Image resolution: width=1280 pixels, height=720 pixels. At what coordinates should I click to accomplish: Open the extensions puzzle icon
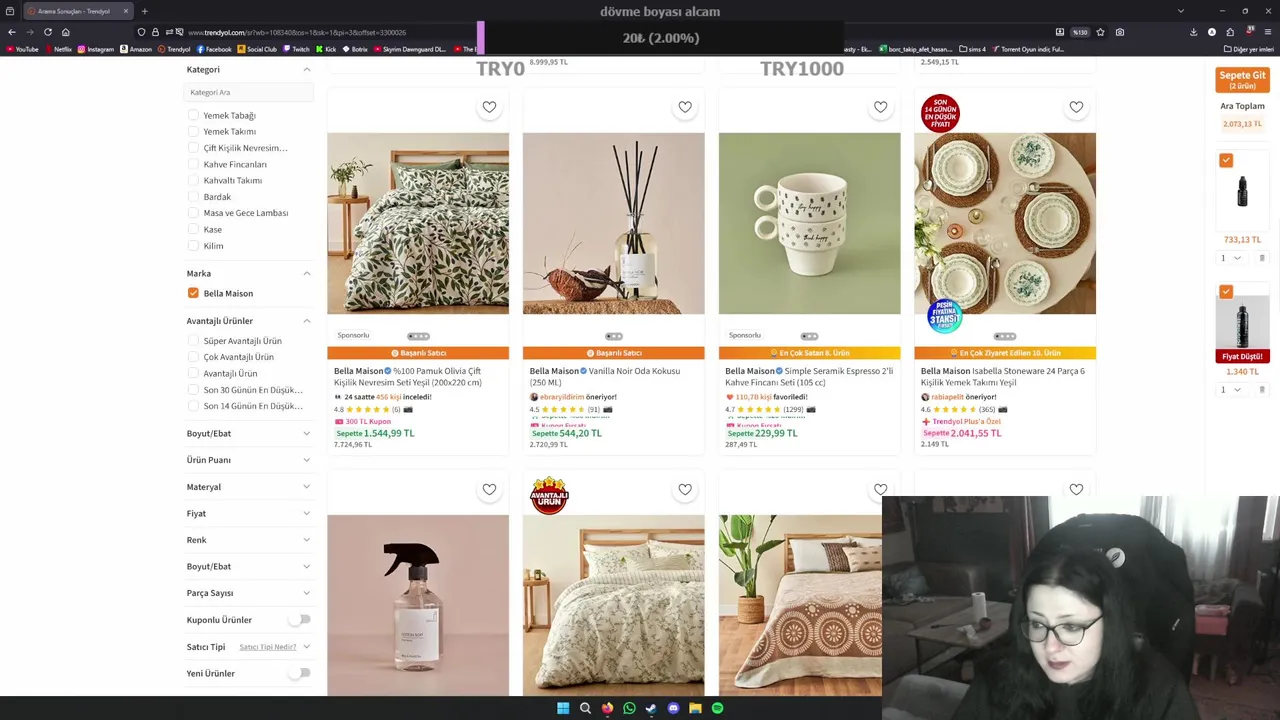[x=1230, y=32]
